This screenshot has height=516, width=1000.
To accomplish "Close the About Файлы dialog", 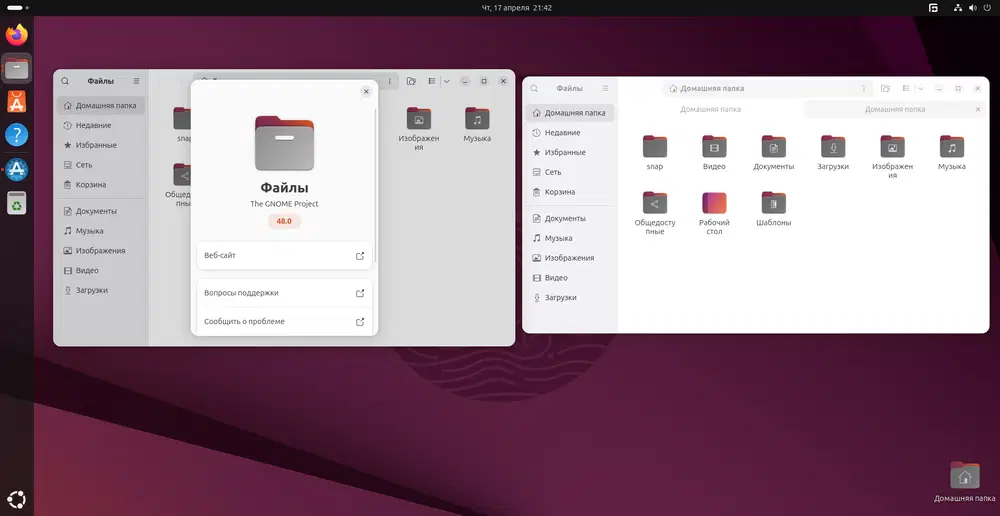I will point(366,92).
